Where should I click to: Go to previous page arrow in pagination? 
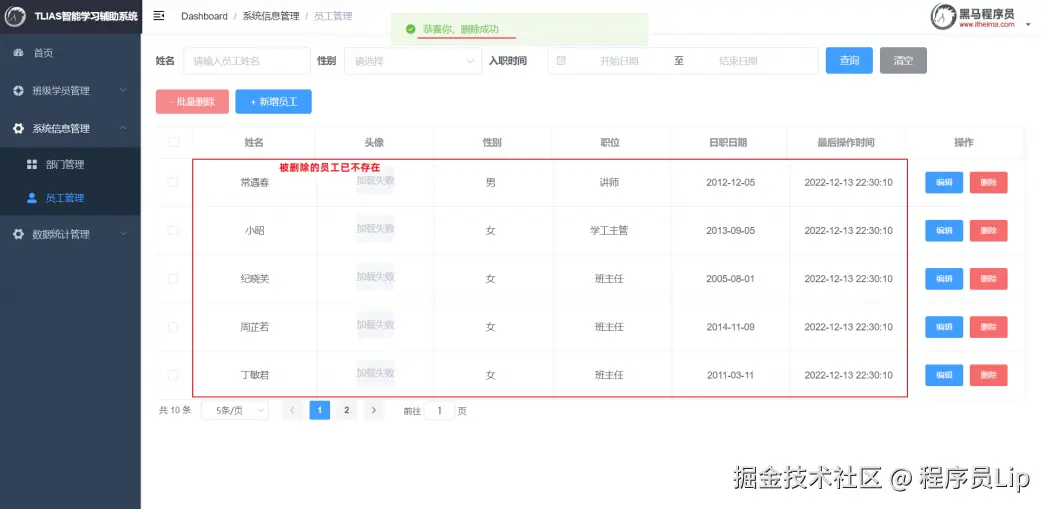coord(292,410)
